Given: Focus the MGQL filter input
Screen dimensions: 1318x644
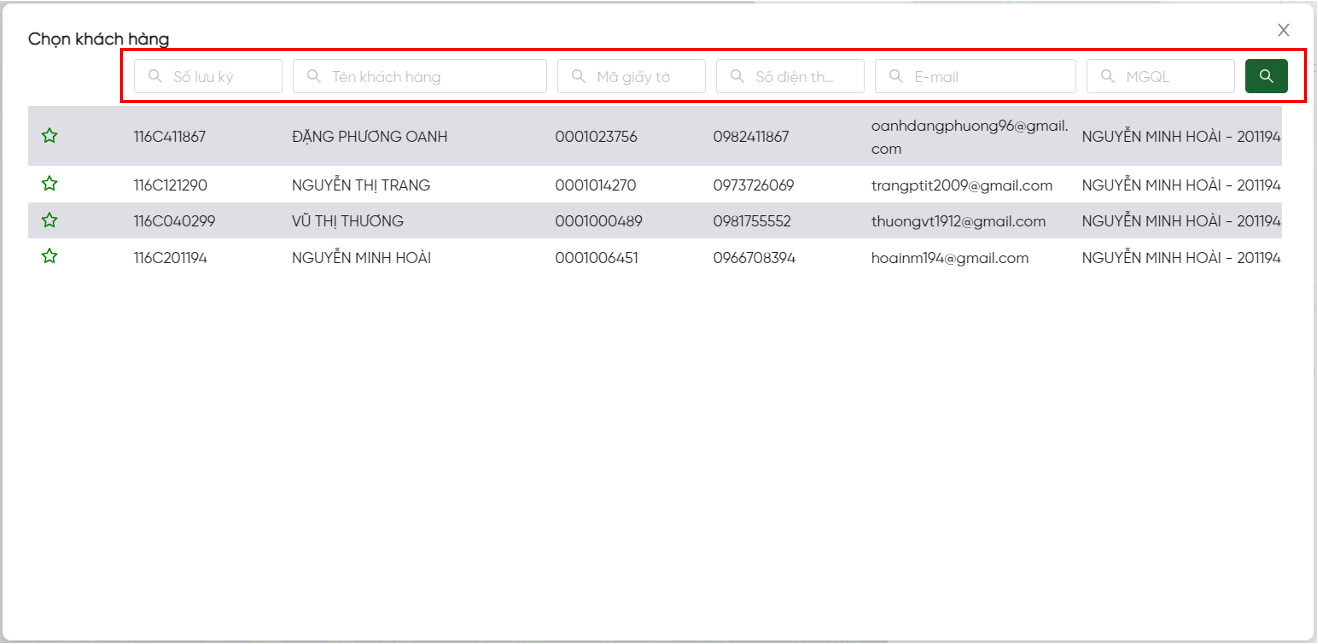Looking at the screenshot, I should pyautogui.click(x=1170, y=76).
